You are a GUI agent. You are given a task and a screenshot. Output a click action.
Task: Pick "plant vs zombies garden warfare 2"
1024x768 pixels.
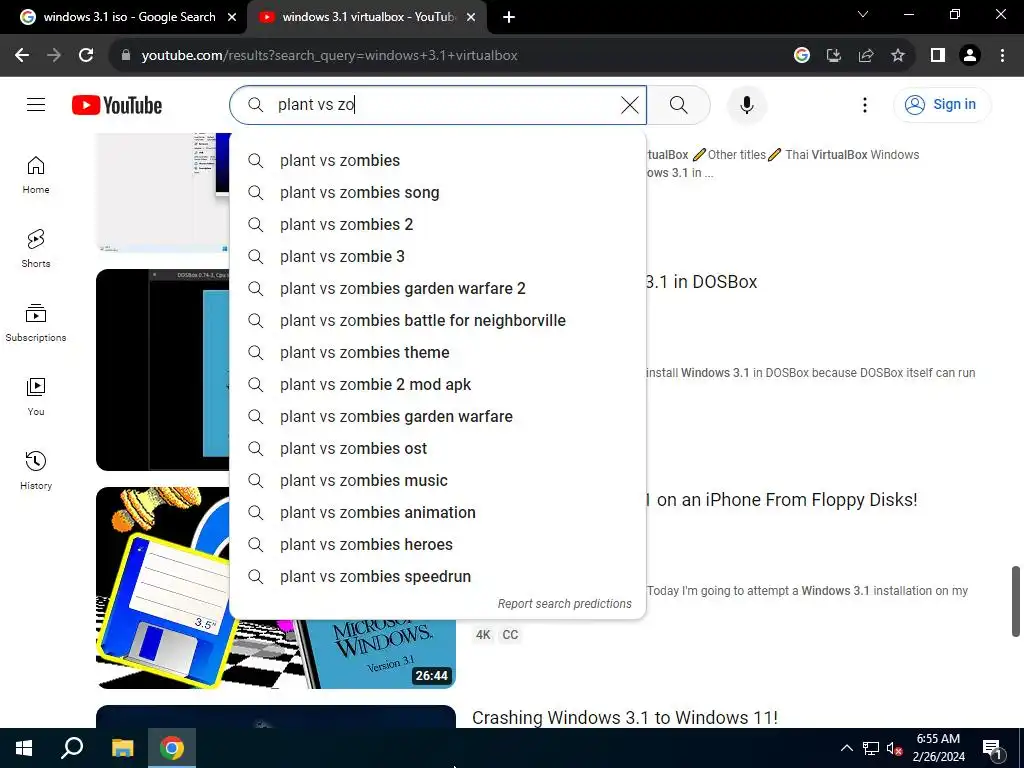(438, 289)
